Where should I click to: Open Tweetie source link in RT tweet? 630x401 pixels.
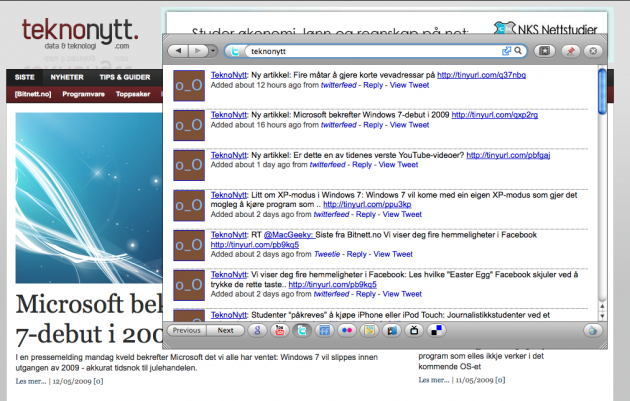pos(327,254)
